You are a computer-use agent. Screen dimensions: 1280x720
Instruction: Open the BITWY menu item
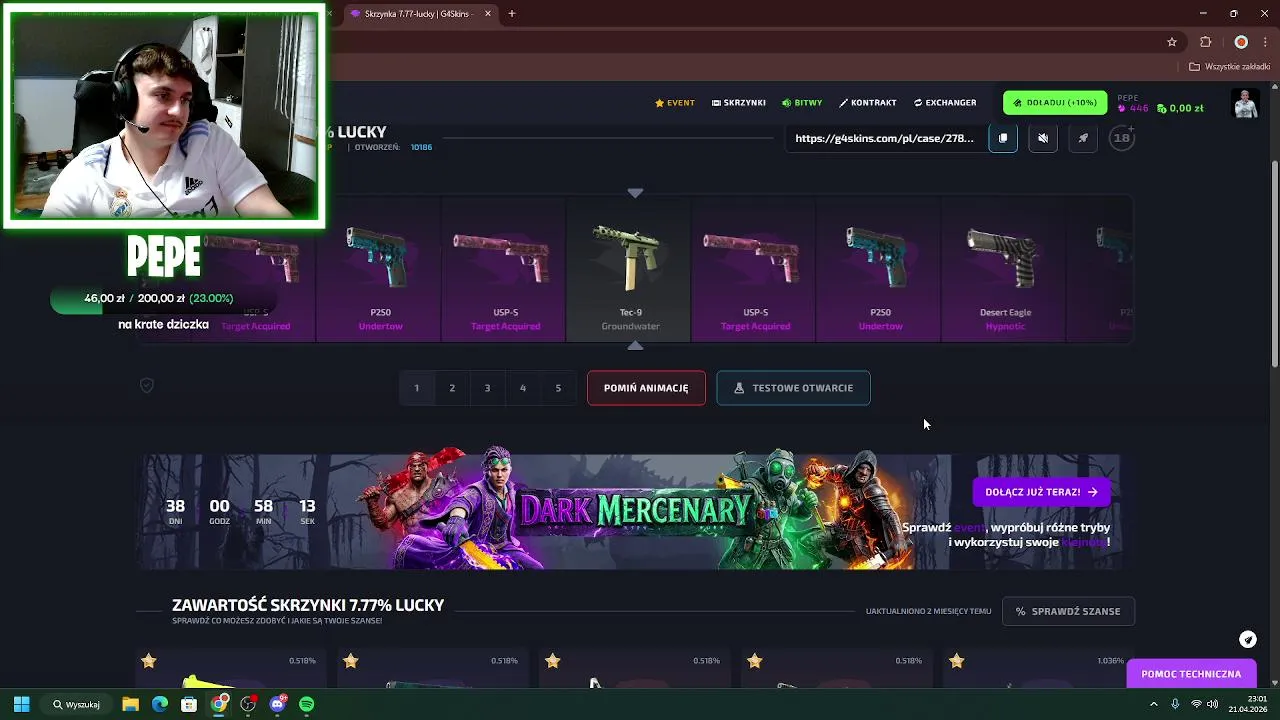pyautogui.click(x=802, y=103)
